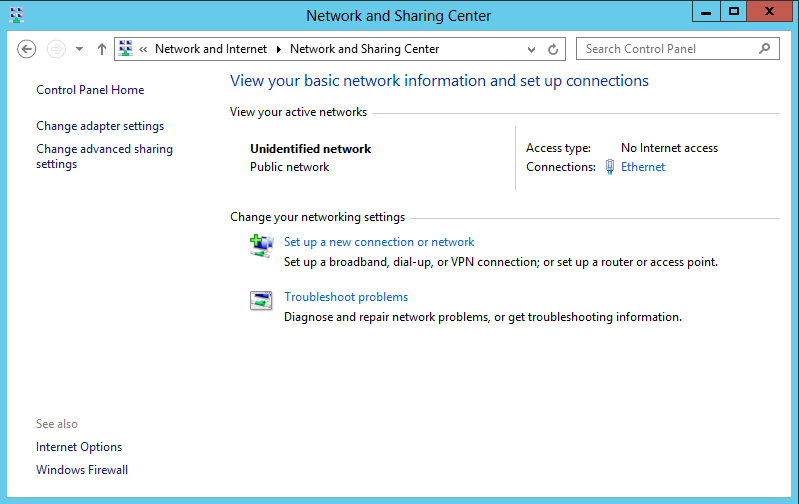Click the Control Panel icon in address bar
799x504 pixels.
pos(125,48)
